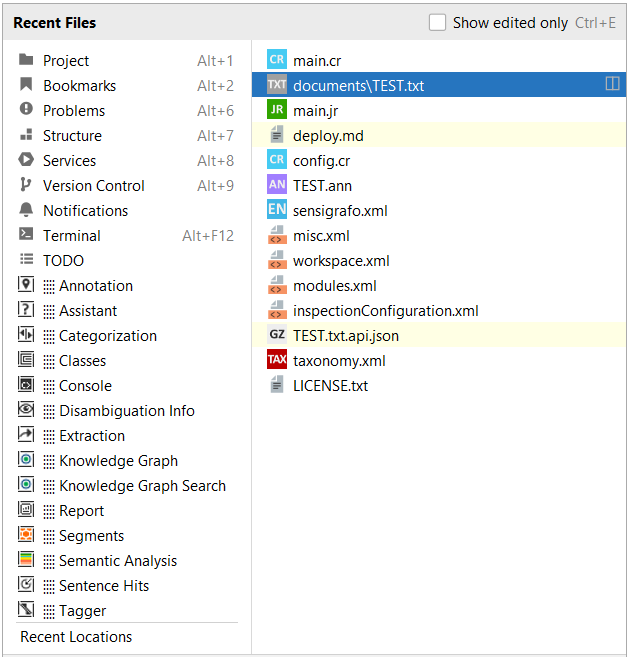Enable the Show edited only checkbox
The image size is (630, 657).
click(438, 23)
